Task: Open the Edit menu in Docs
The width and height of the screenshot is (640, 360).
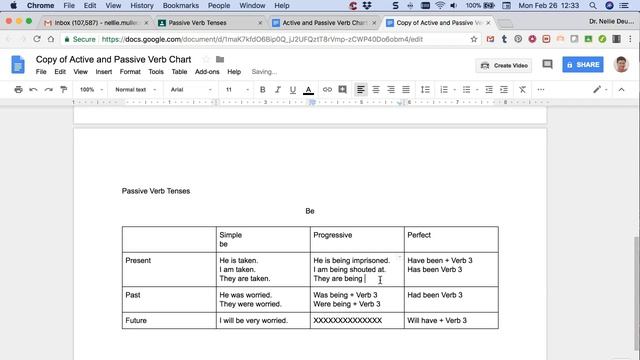Action: click(x=60, y=71)
